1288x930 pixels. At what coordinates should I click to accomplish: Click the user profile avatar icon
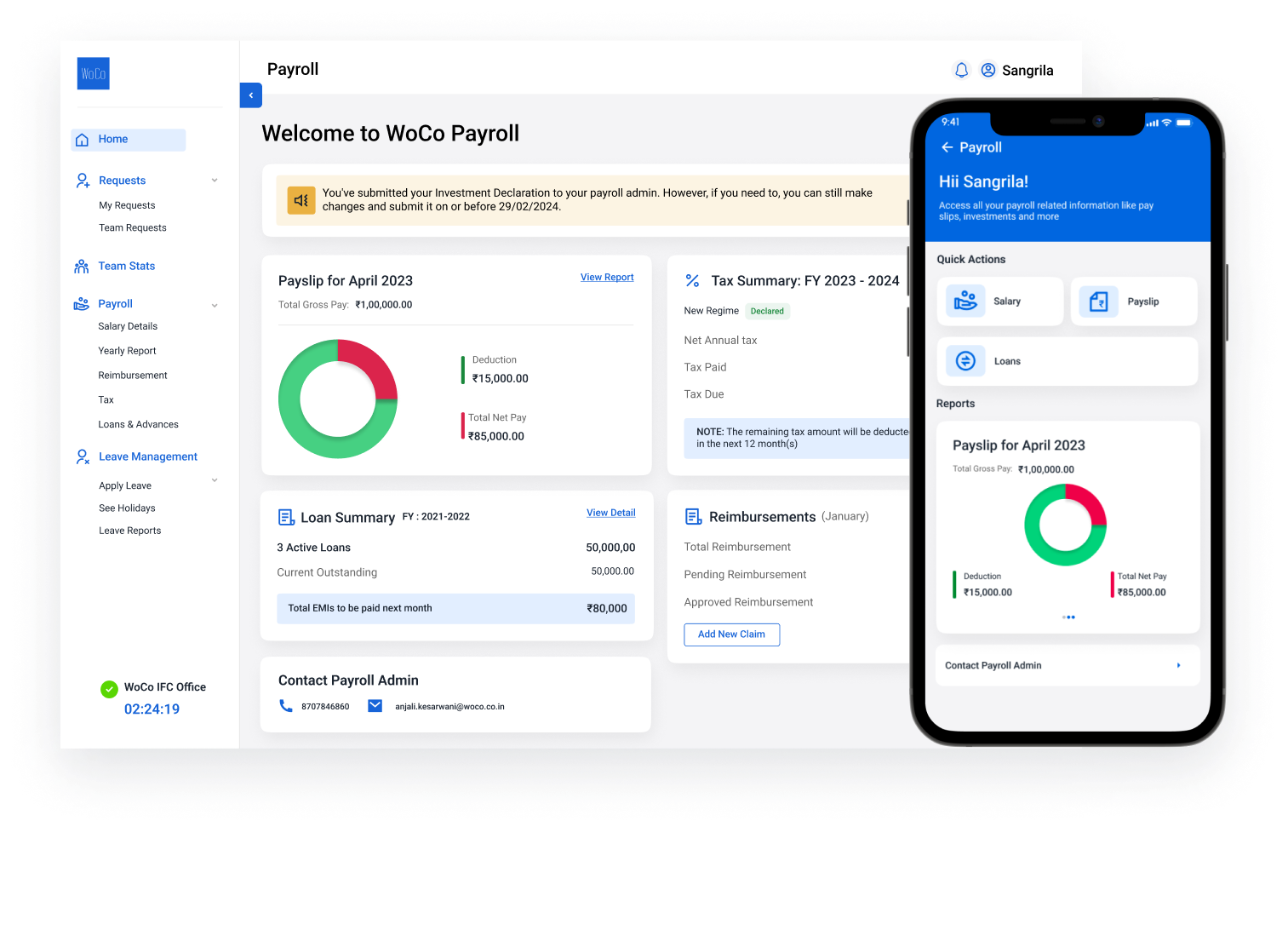coord(987,71)
